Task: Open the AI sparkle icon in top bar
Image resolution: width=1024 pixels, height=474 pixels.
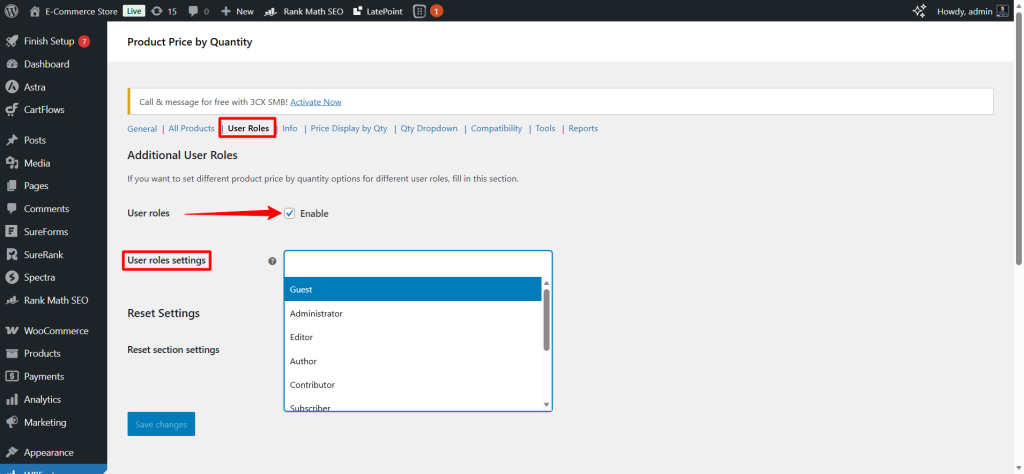Action: pos(920,11)
